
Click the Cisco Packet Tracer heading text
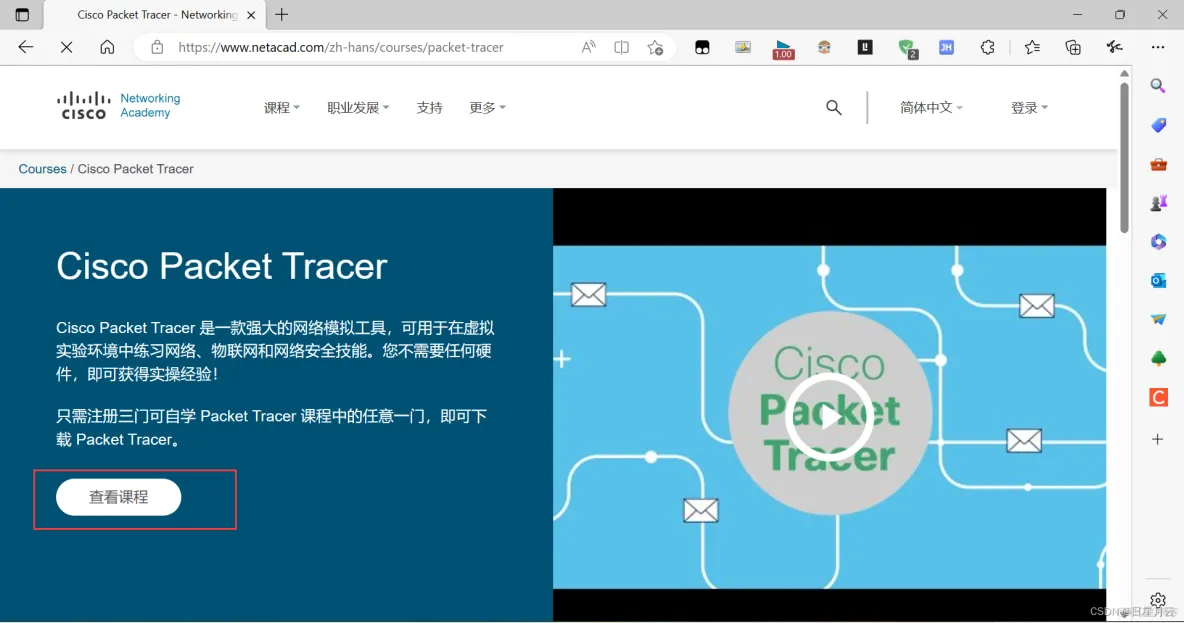[x=221, y=266]
